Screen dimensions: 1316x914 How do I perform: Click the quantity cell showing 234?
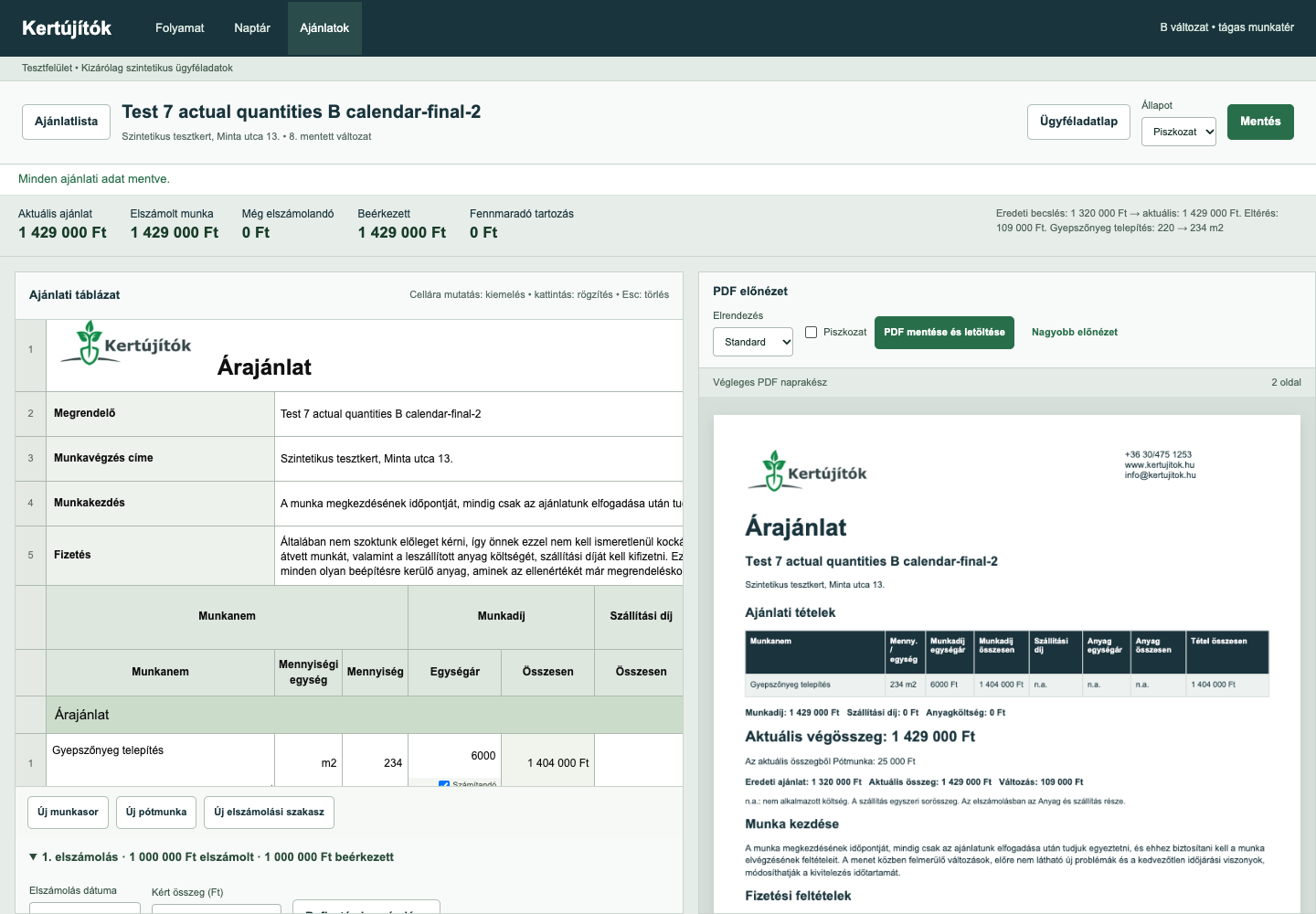click(x=376, y=760)
